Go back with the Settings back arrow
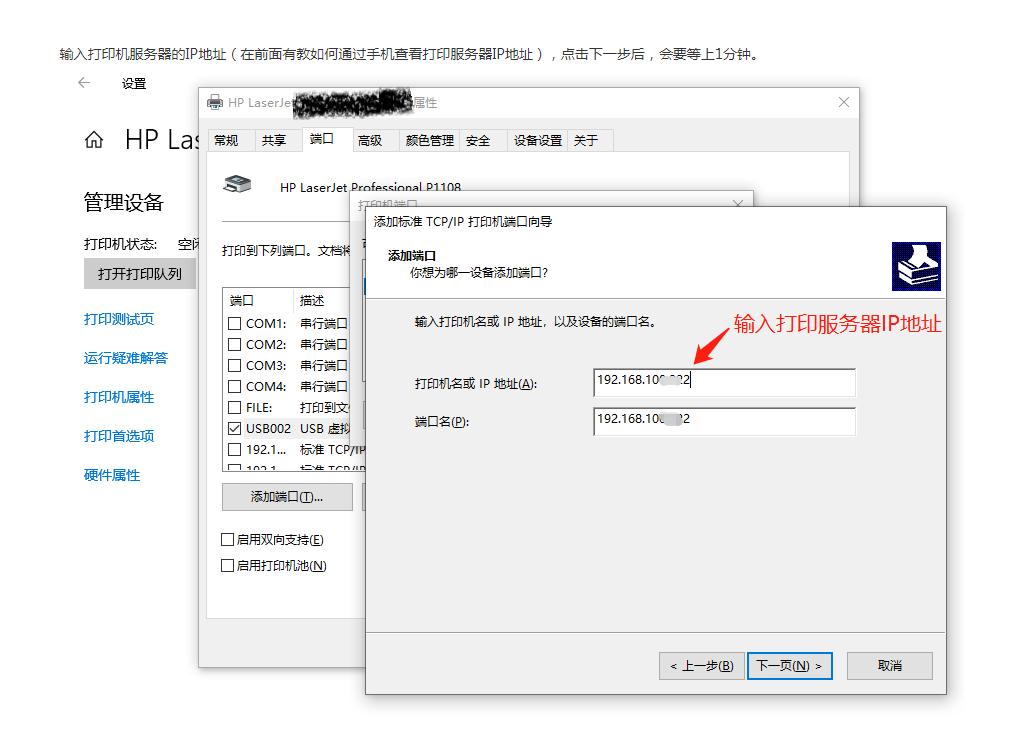Image resolution: width=1010 pixels, height=742 pixels. click(84, 82)
